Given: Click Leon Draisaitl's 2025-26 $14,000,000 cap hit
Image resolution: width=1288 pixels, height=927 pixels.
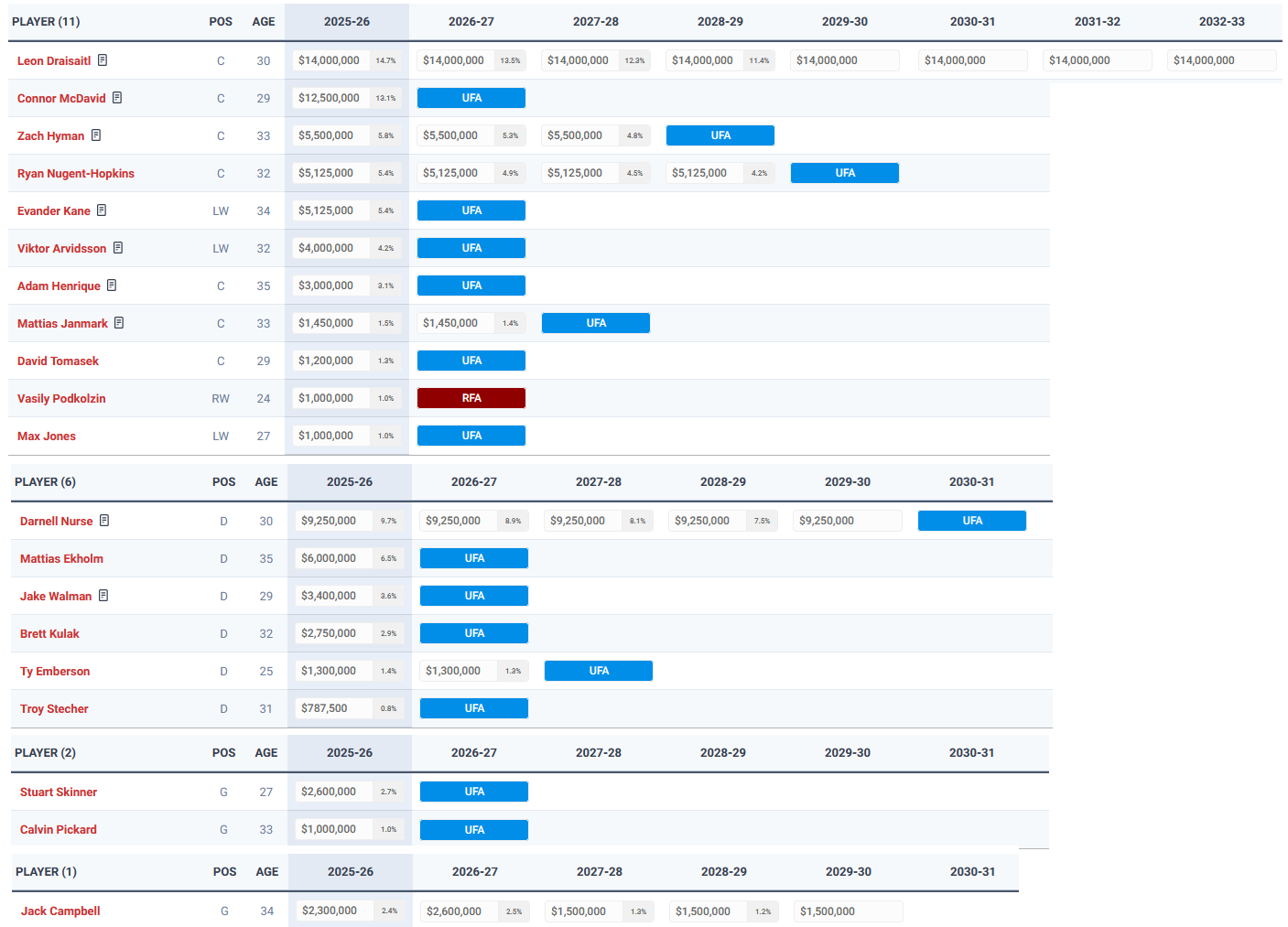Looking at the screenshot, I should click(331, 60).
